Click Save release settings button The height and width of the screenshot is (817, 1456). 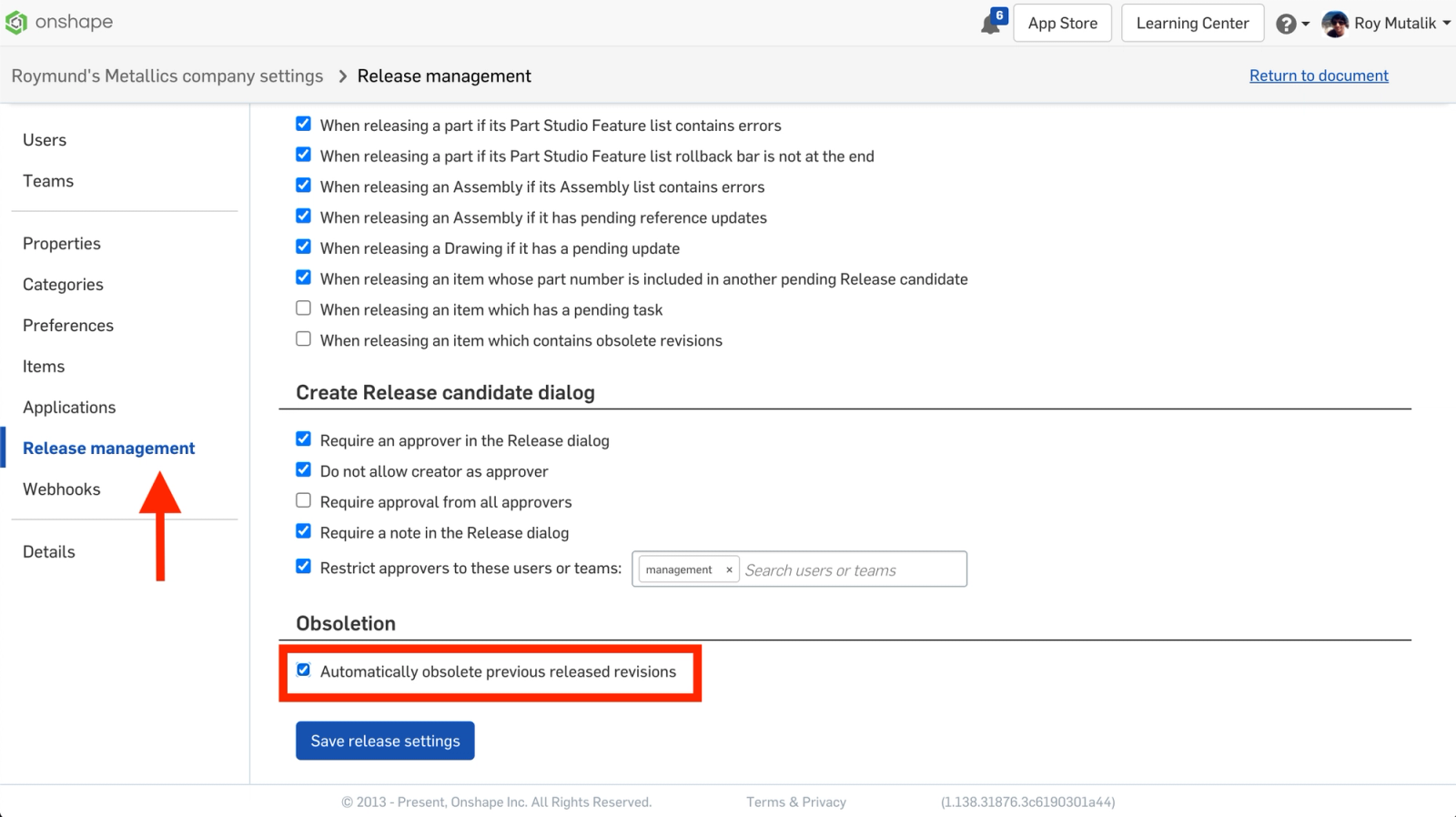(x=385, y=741)
